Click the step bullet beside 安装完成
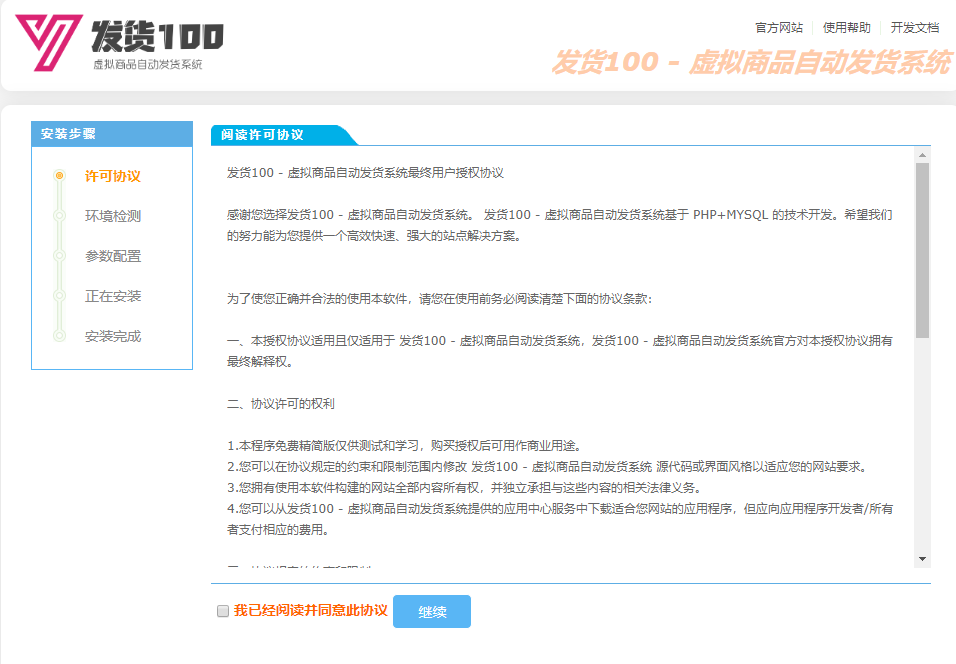Image resolution: width=956 pixels, height=664 pixels. 59,336
